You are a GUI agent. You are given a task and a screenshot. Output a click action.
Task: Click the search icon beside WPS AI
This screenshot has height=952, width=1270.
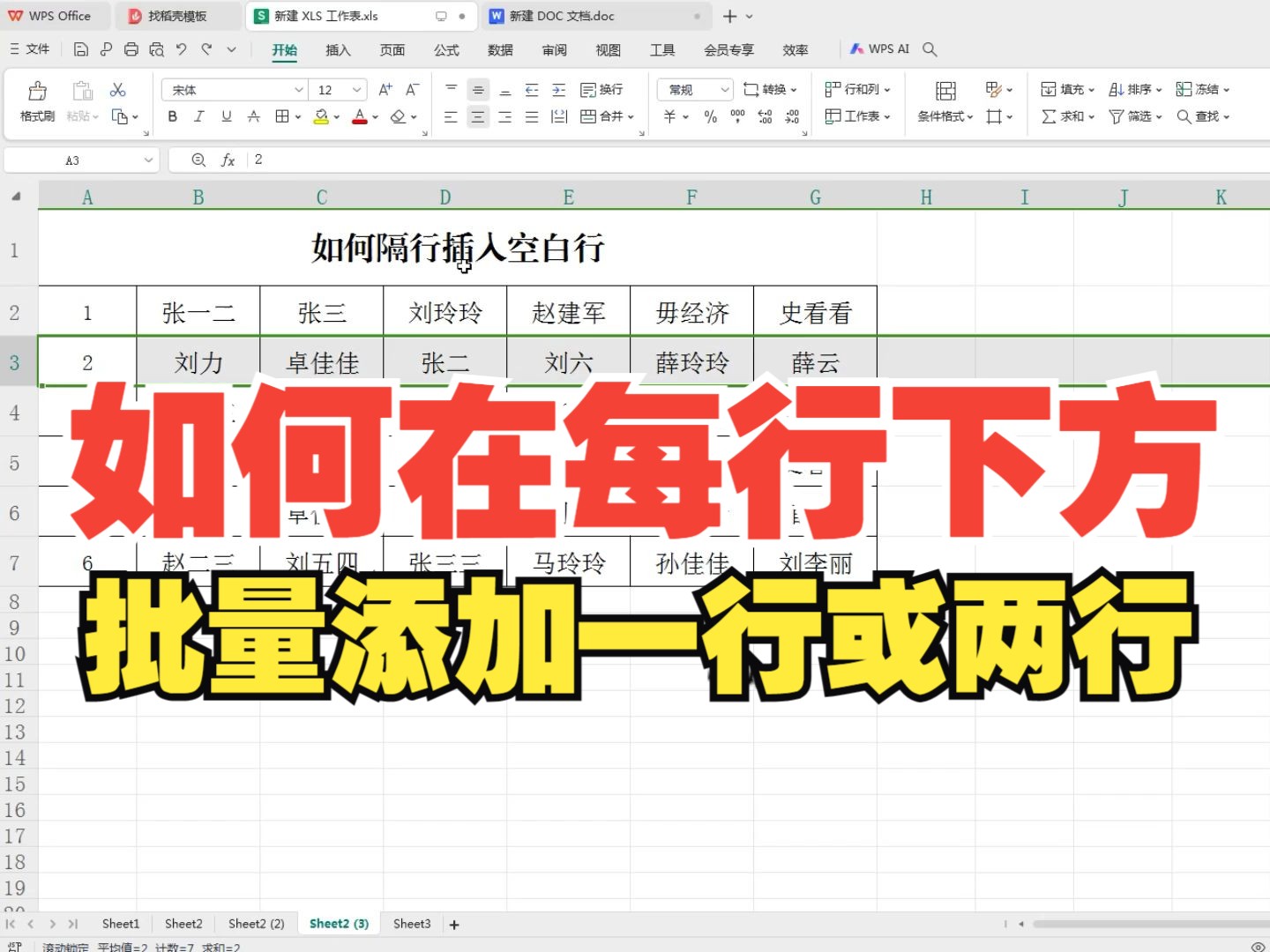click(930, 49)
